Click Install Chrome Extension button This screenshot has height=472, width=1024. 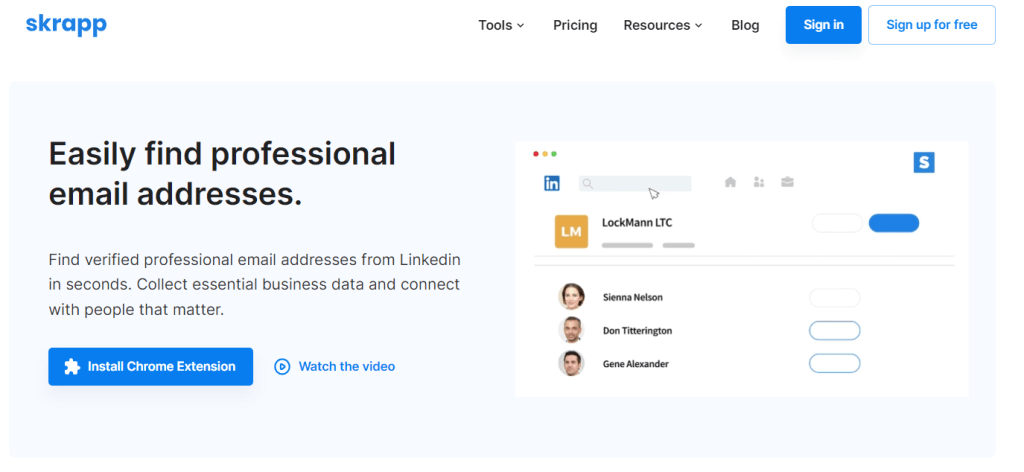pyautogui.click(x=150, y=367)
